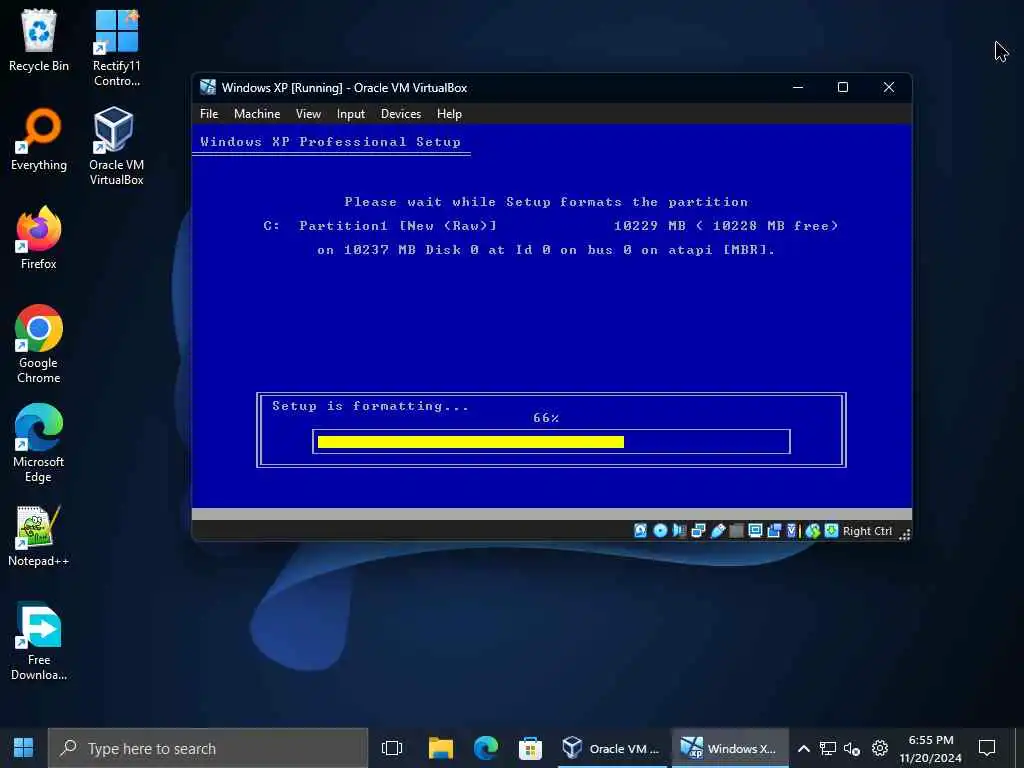Open Microsoft Store from the taskbar
This screenshot has height=768, width=1024.
pos(530,748)
